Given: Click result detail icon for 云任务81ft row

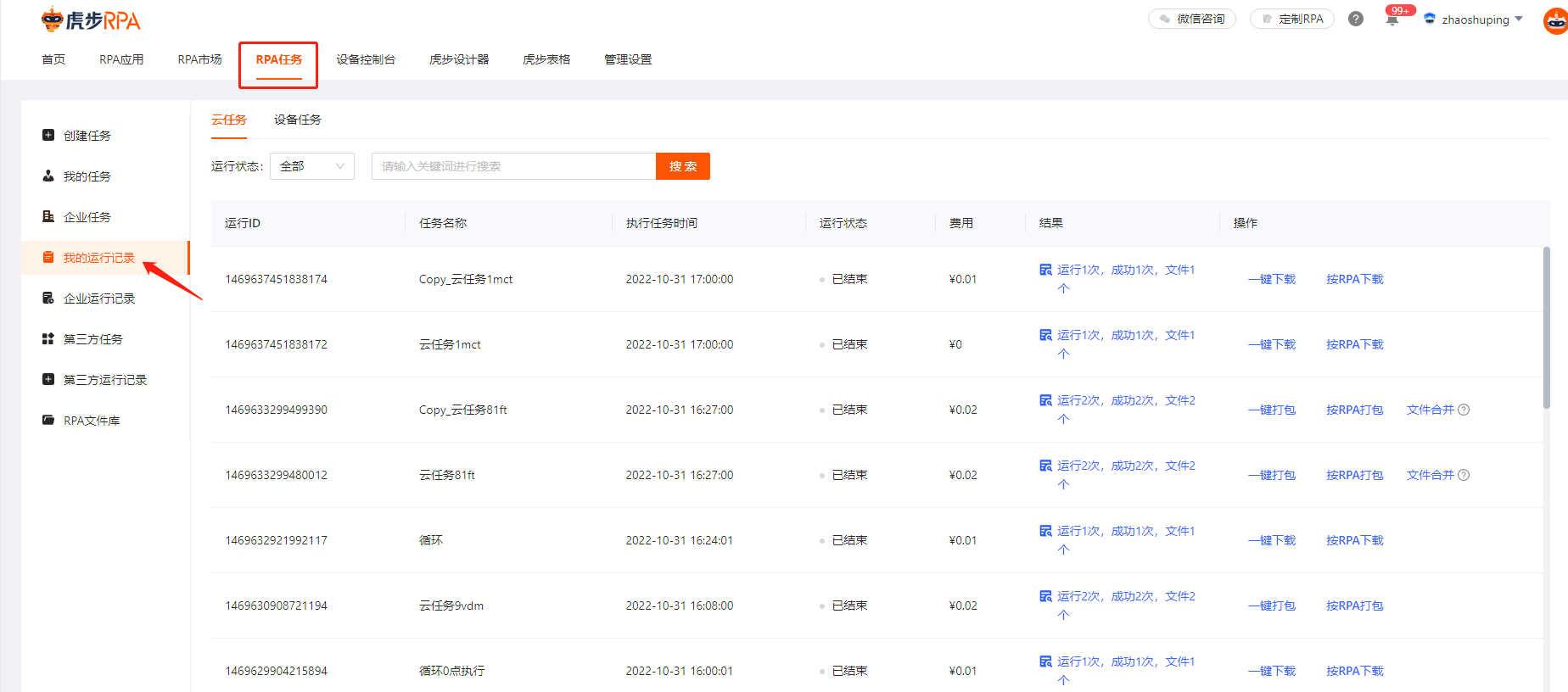Looking at the screenshot, I should (1045, 466).
